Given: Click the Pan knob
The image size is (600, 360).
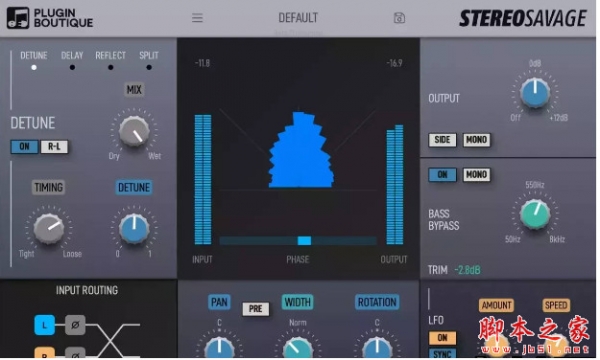Looking at the screenshot, I should tap(219, 347).
